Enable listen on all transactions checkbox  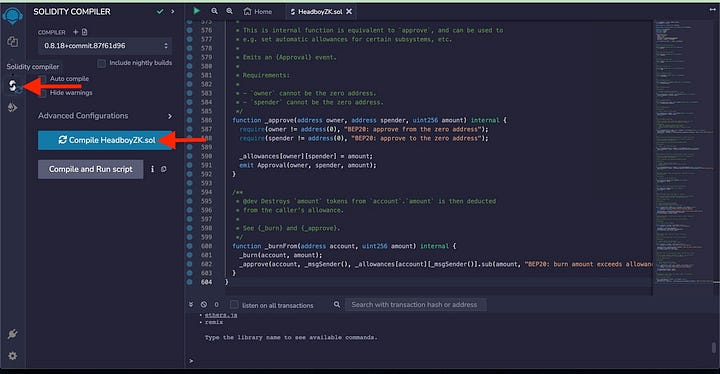tap(234, 305)
